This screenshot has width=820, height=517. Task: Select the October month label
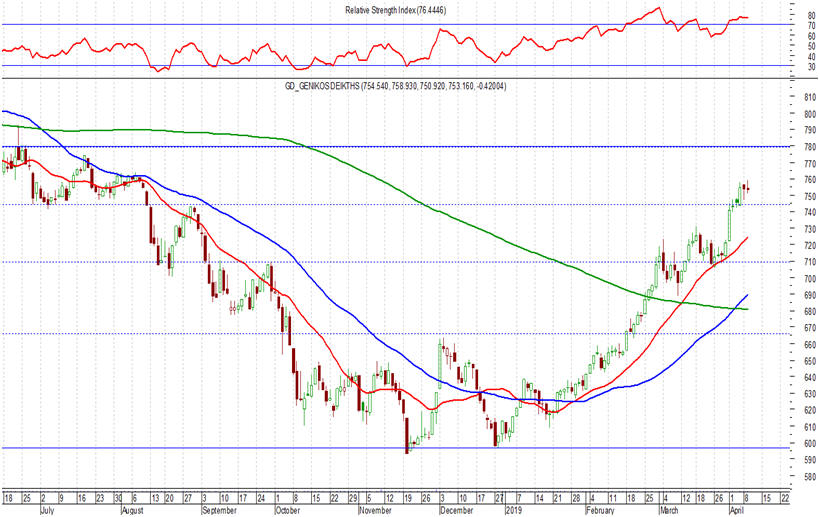(288, 510)
